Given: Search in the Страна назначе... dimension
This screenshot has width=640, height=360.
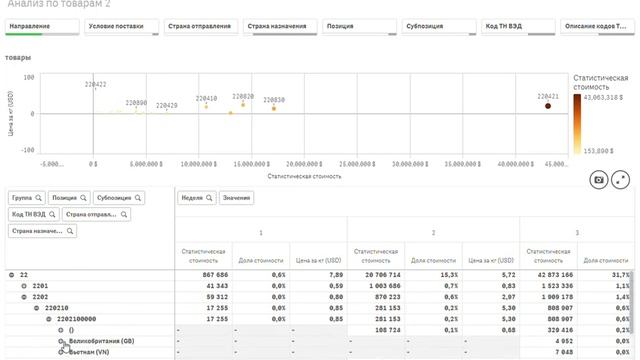Looking at the screenshot, I should 70,231.
